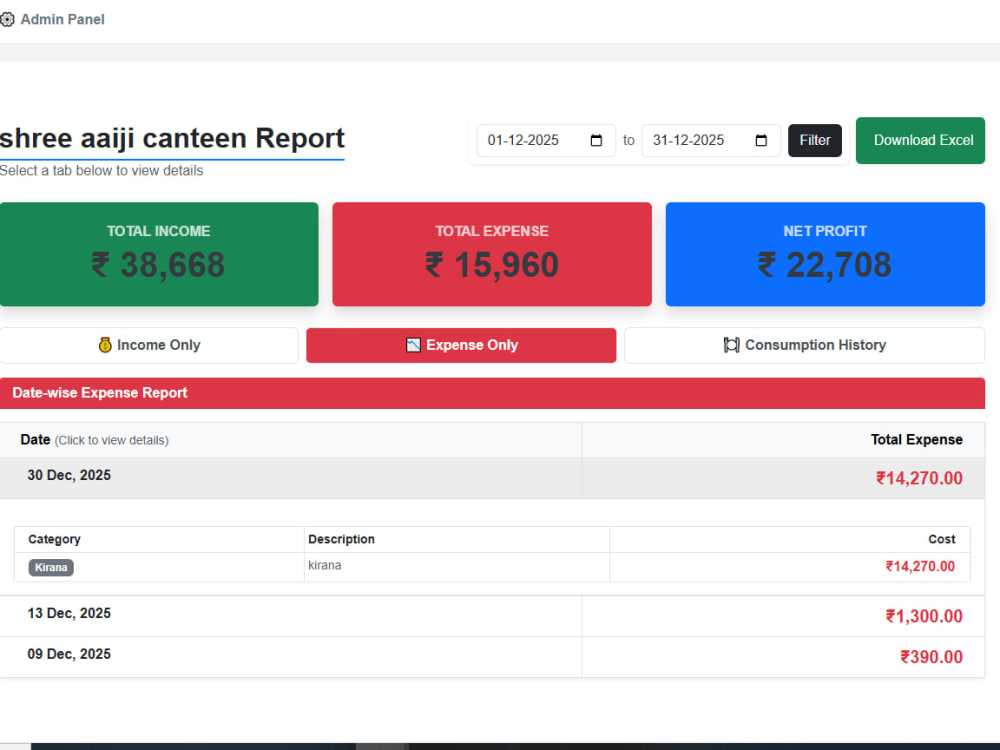Screen dimensions: 1000x750
Task: Click the Date column header
Action: pos(290,440)
